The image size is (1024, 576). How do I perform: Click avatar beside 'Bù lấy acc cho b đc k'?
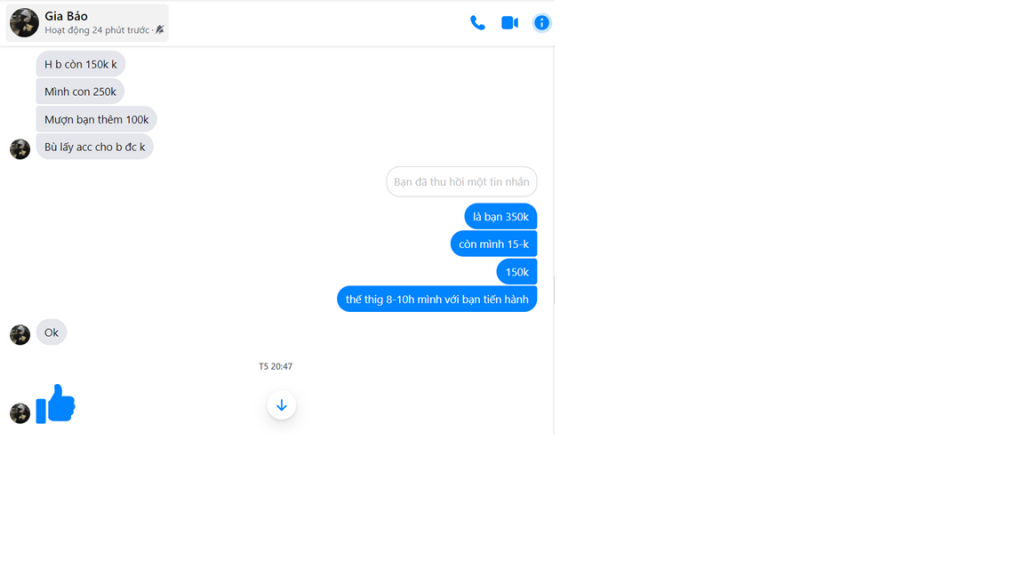click(x=20, y=149)
